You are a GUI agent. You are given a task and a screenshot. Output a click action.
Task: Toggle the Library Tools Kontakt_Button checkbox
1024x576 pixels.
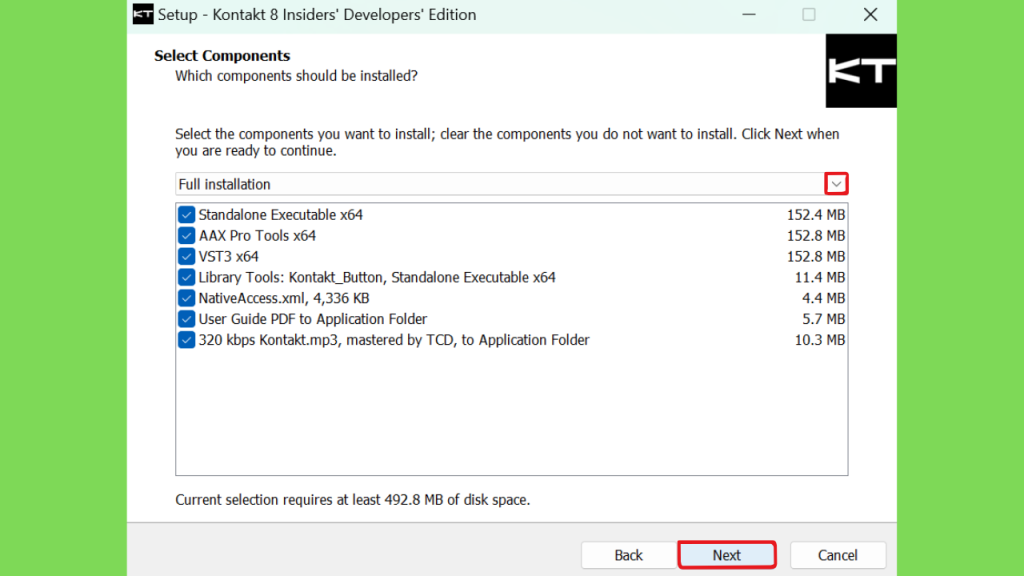[x=186, y=278]
